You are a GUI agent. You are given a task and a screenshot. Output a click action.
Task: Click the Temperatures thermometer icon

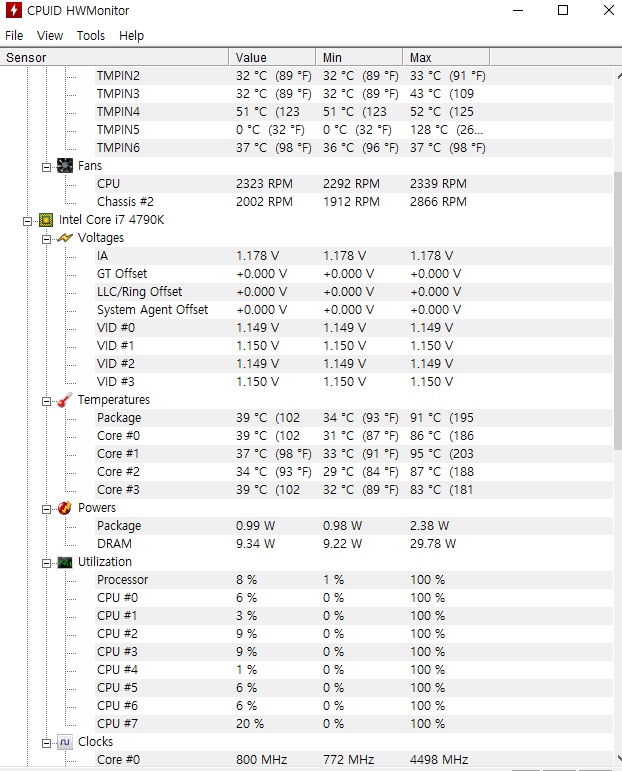(x=64, y=400)
